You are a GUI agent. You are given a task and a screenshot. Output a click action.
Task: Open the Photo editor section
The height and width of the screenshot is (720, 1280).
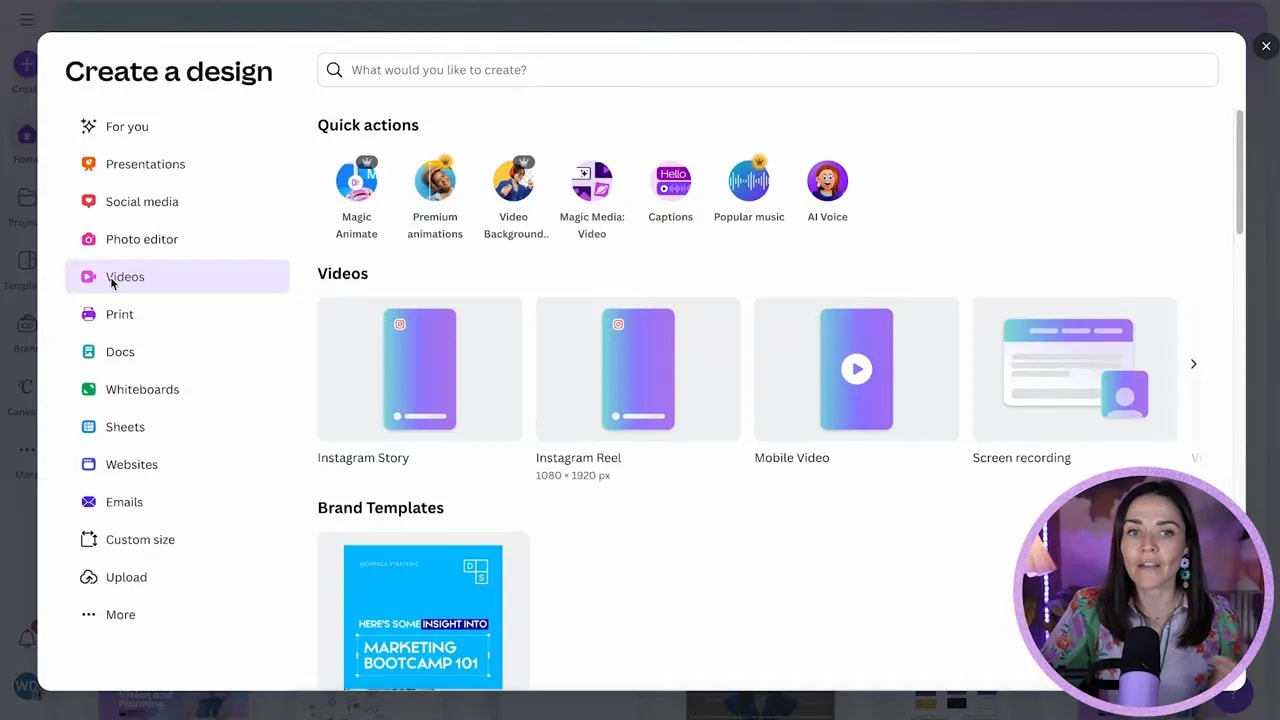pyautogui.click(x=141, y=239)
